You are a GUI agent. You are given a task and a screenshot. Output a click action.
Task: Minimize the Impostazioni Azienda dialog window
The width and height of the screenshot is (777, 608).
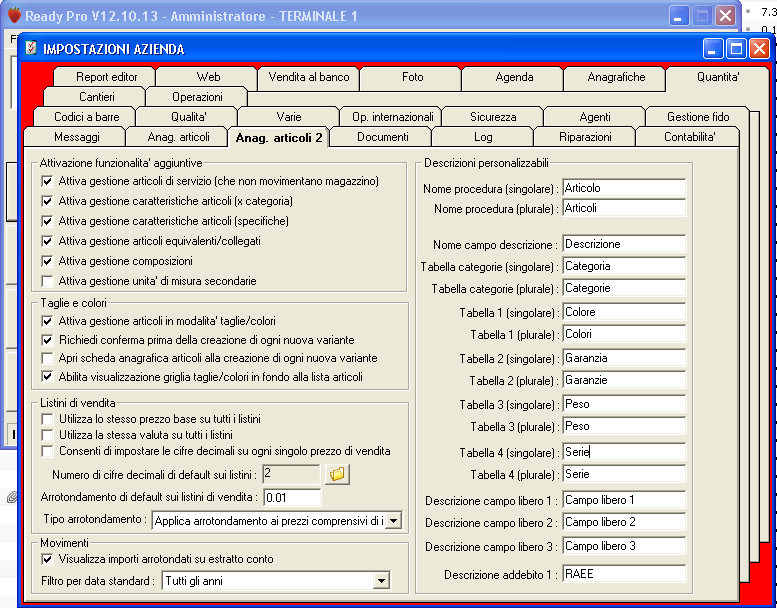click(713, 49)
